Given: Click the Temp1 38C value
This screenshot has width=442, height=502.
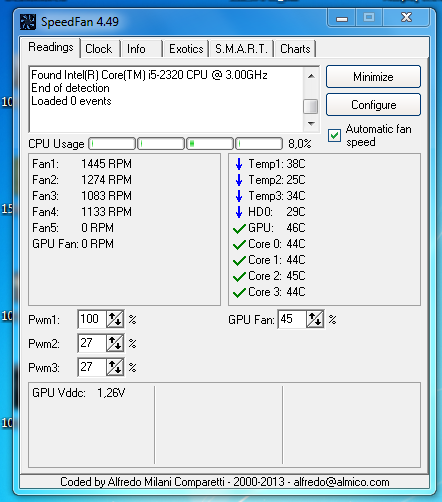Looking at the screenshot, I should pos(296,164).
